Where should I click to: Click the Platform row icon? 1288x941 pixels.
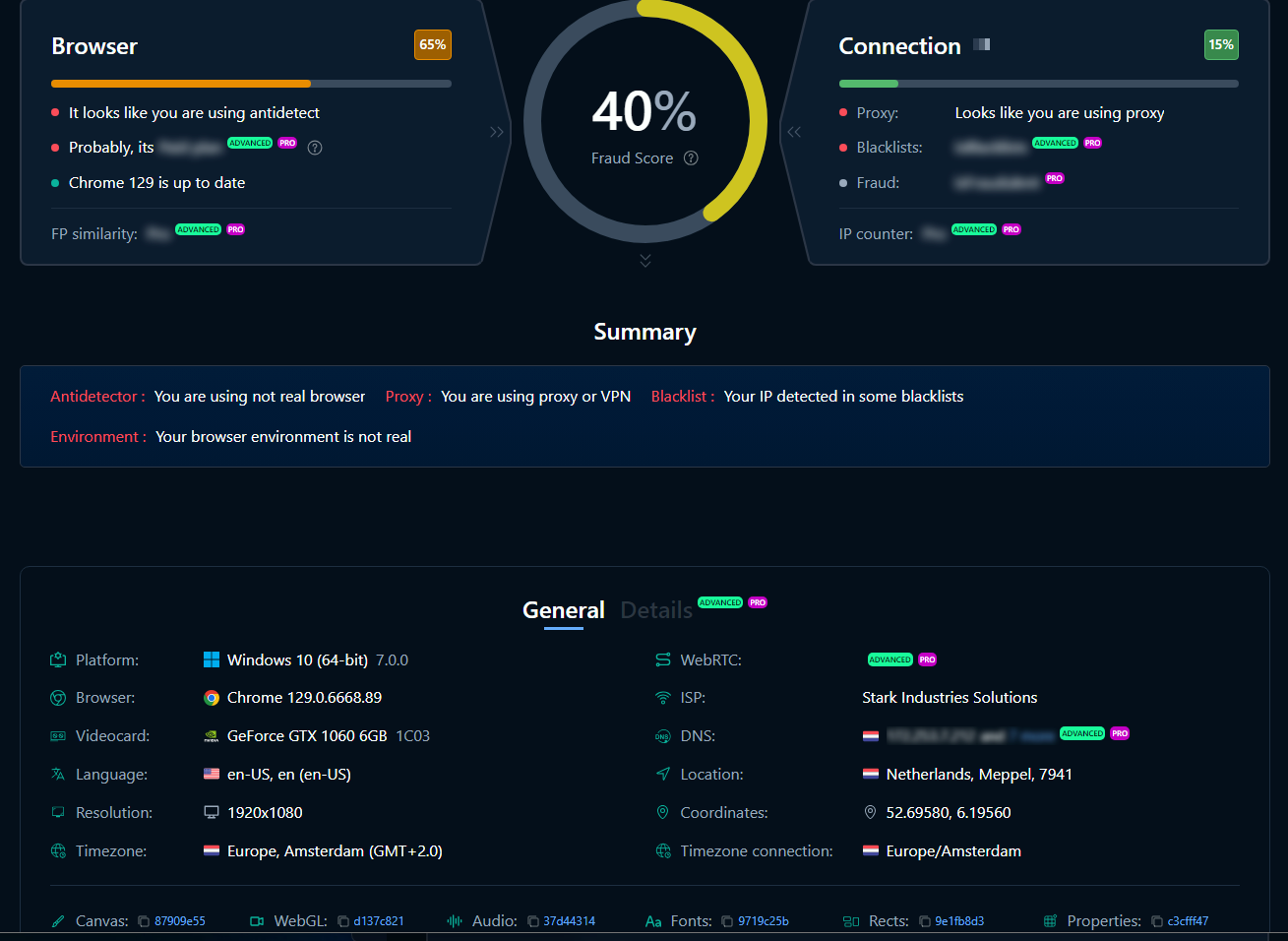[58, 660]
